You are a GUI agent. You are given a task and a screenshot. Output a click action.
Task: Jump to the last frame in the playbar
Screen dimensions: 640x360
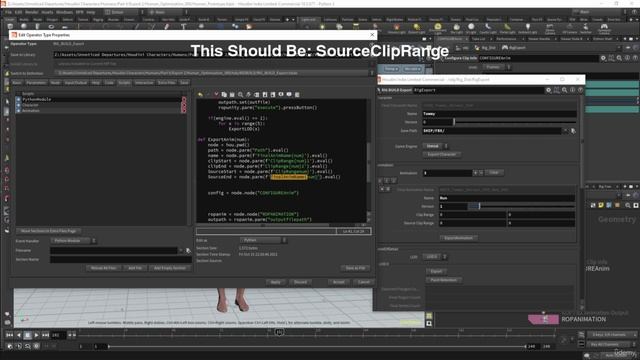coord(45,335)
